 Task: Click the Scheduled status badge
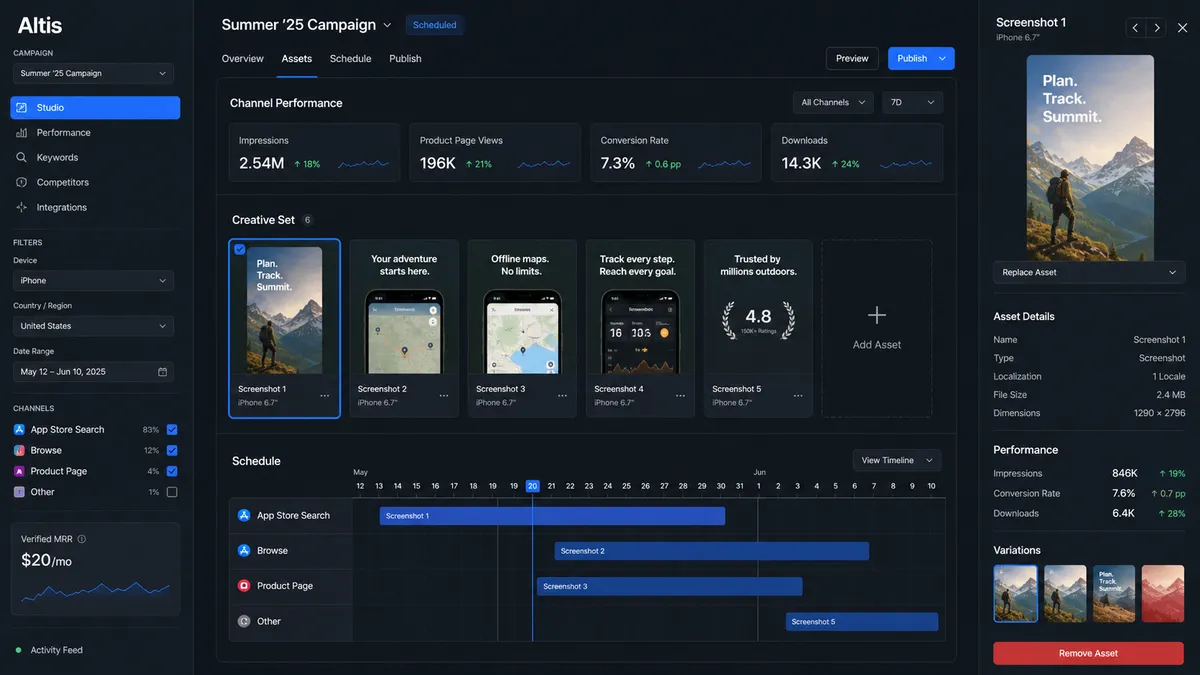435,25
